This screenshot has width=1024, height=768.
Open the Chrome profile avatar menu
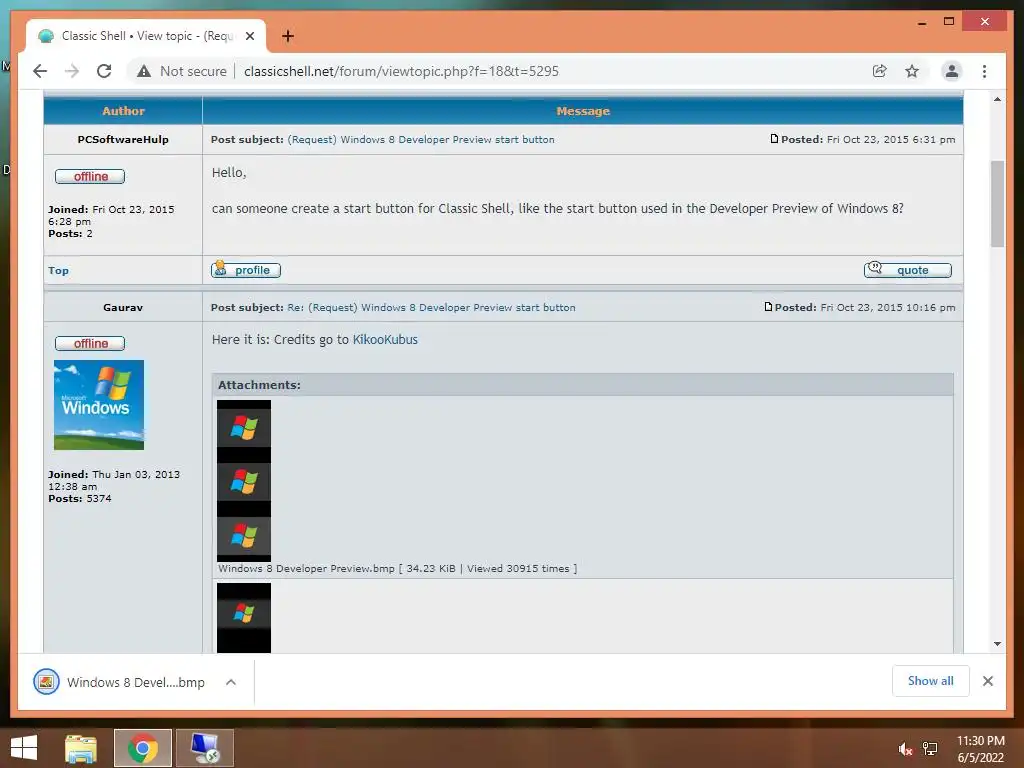point(952,71)
